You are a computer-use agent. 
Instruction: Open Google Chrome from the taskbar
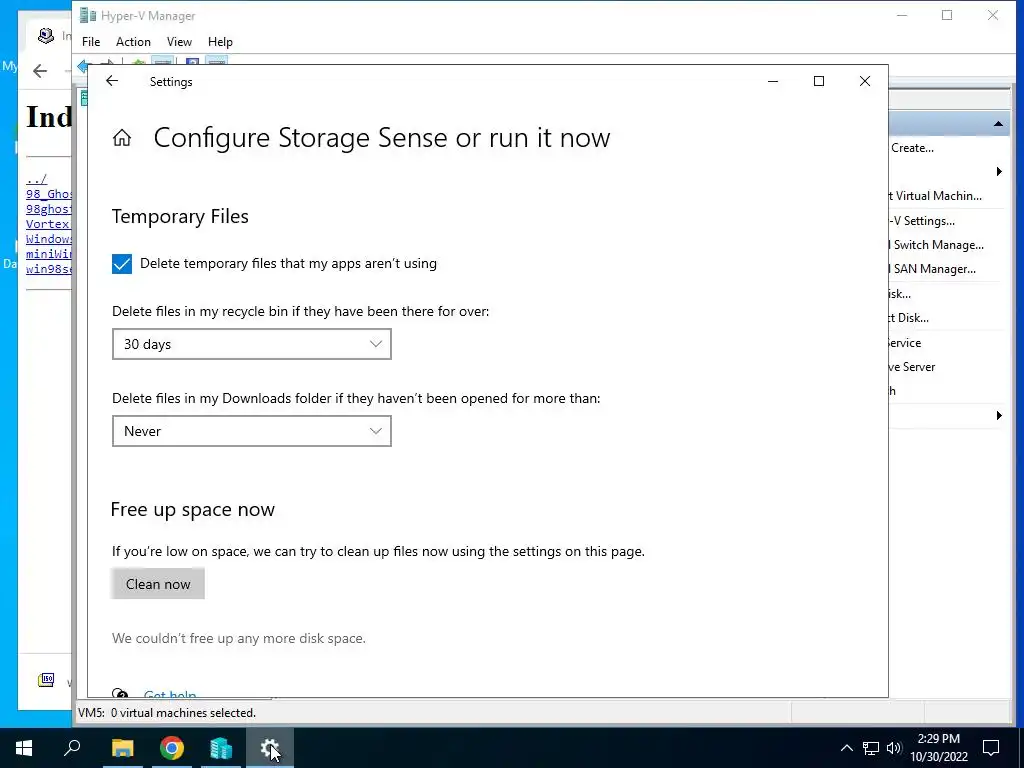(x=172, y=748)
